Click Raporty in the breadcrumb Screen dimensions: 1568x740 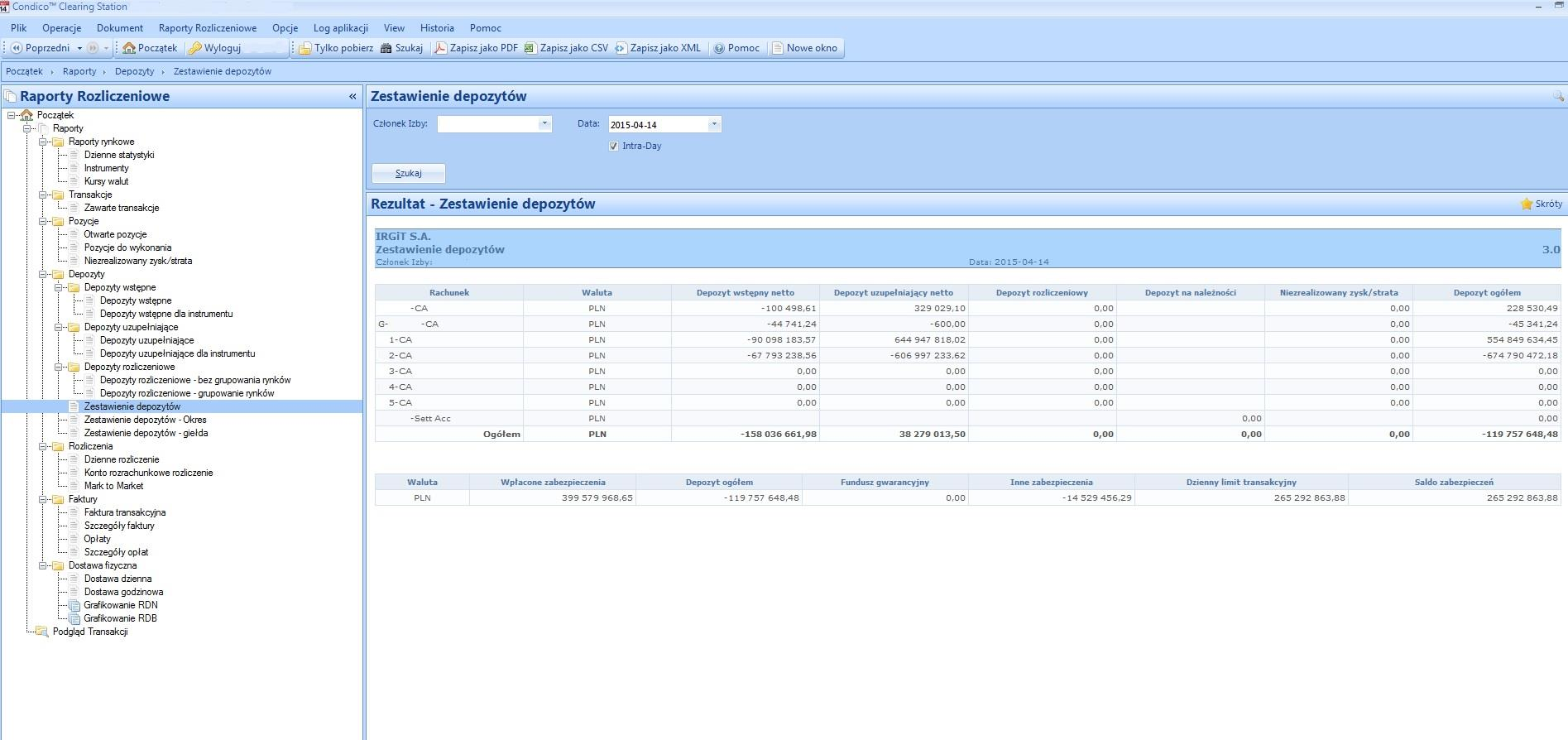79,71
